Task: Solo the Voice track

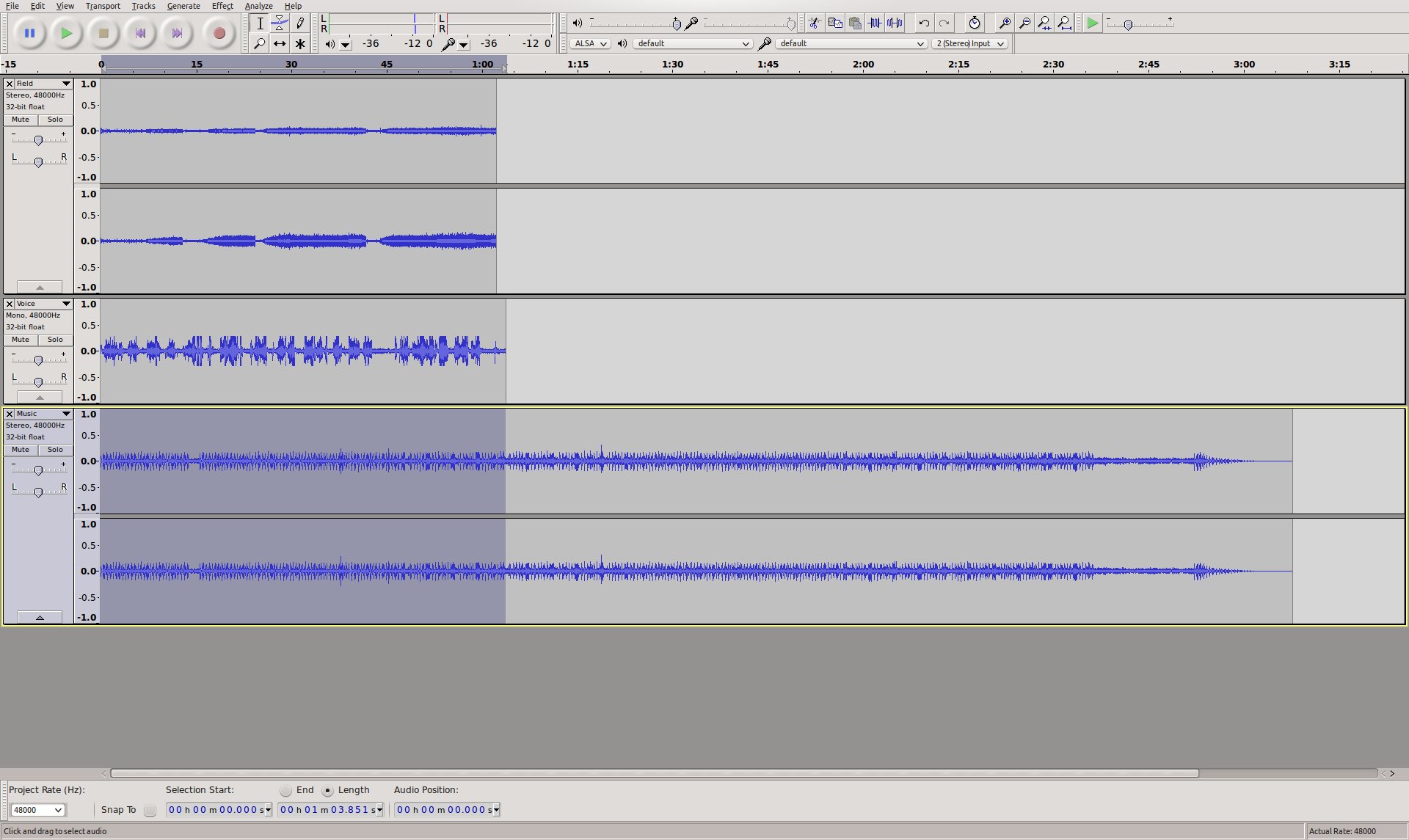Action: pyautogui.click(x=55, y=340)
